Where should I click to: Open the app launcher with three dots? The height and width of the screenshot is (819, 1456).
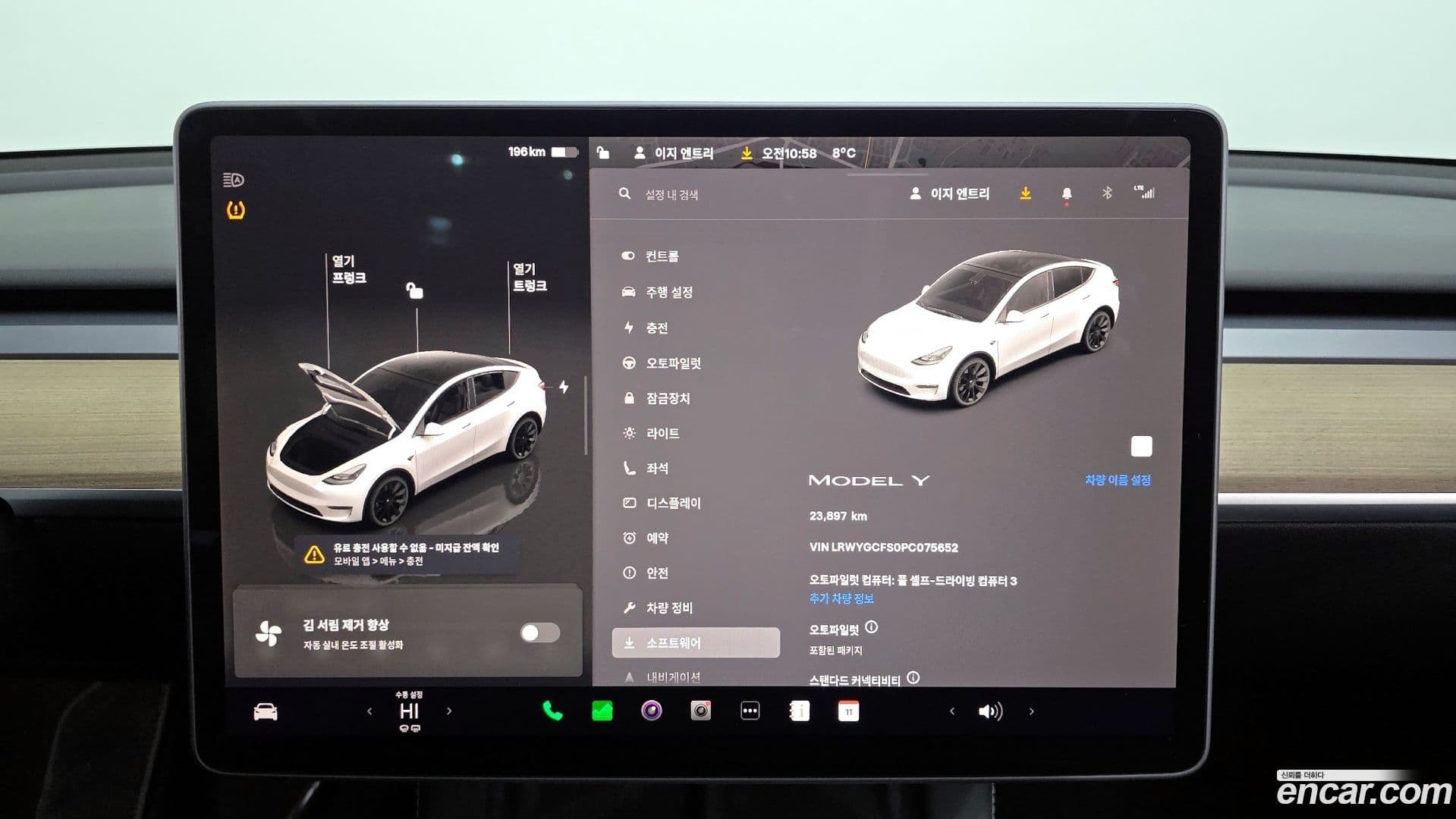click(x=750, y=711)
